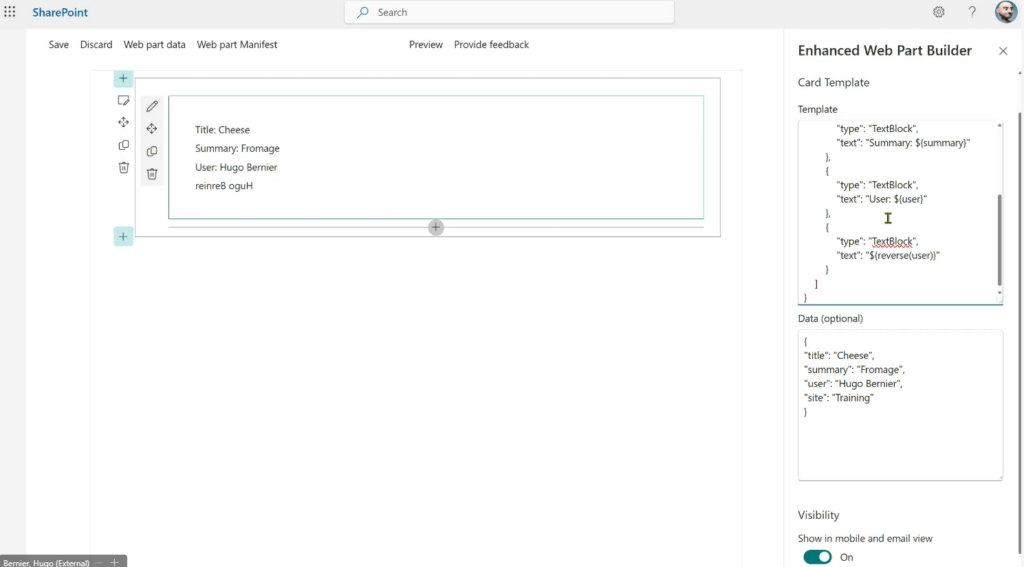Screen dimensions: 1024x567
Task: Open the user profile picture menu
Action: 1006,12
